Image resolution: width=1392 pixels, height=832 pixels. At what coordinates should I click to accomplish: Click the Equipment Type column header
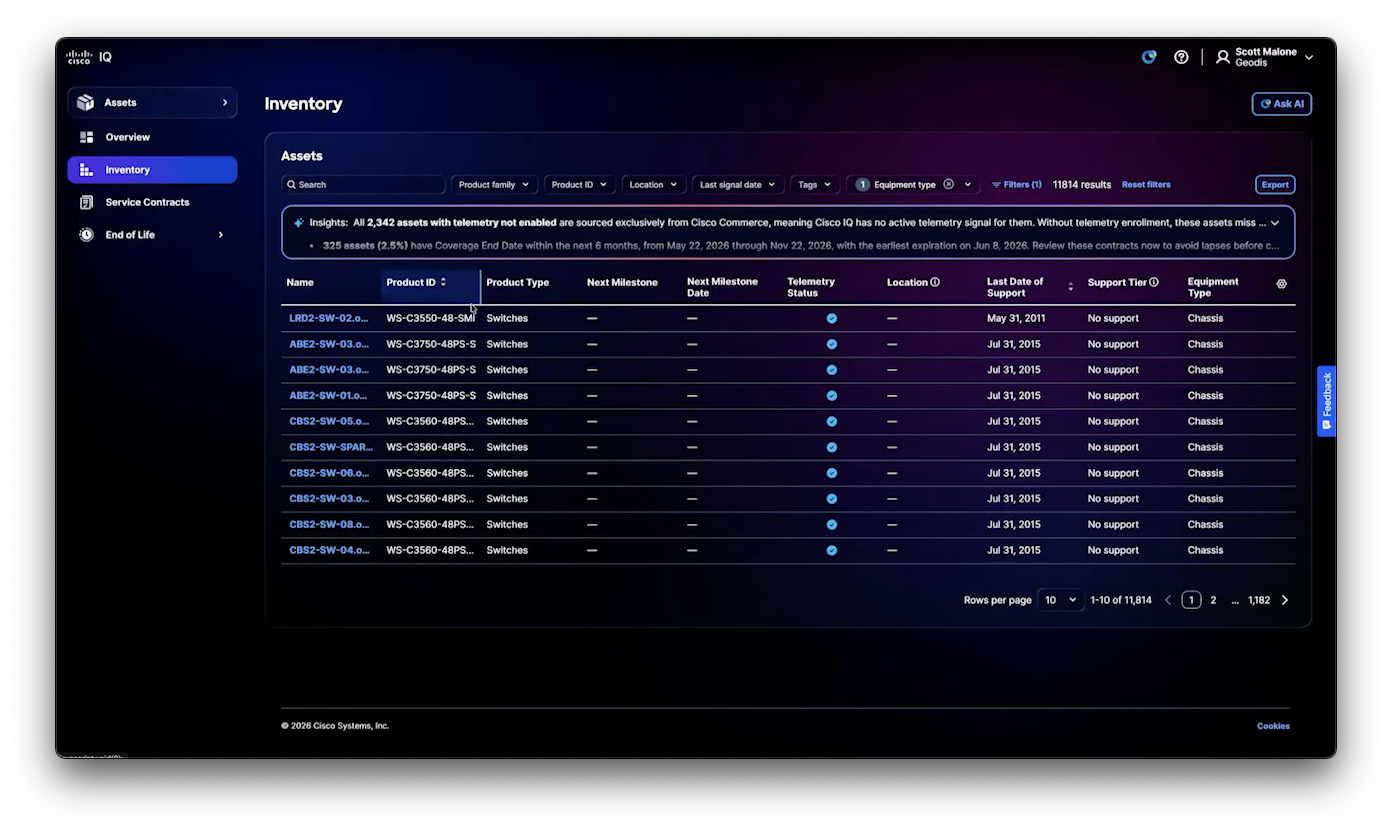[1213, 287]
